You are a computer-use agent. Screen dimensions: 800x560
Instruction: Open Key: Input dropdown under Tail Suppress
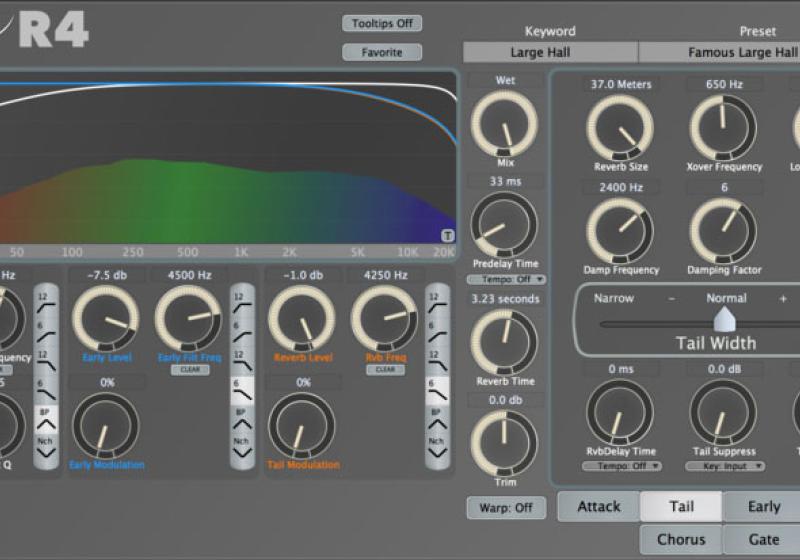click(x=724, y=466)
